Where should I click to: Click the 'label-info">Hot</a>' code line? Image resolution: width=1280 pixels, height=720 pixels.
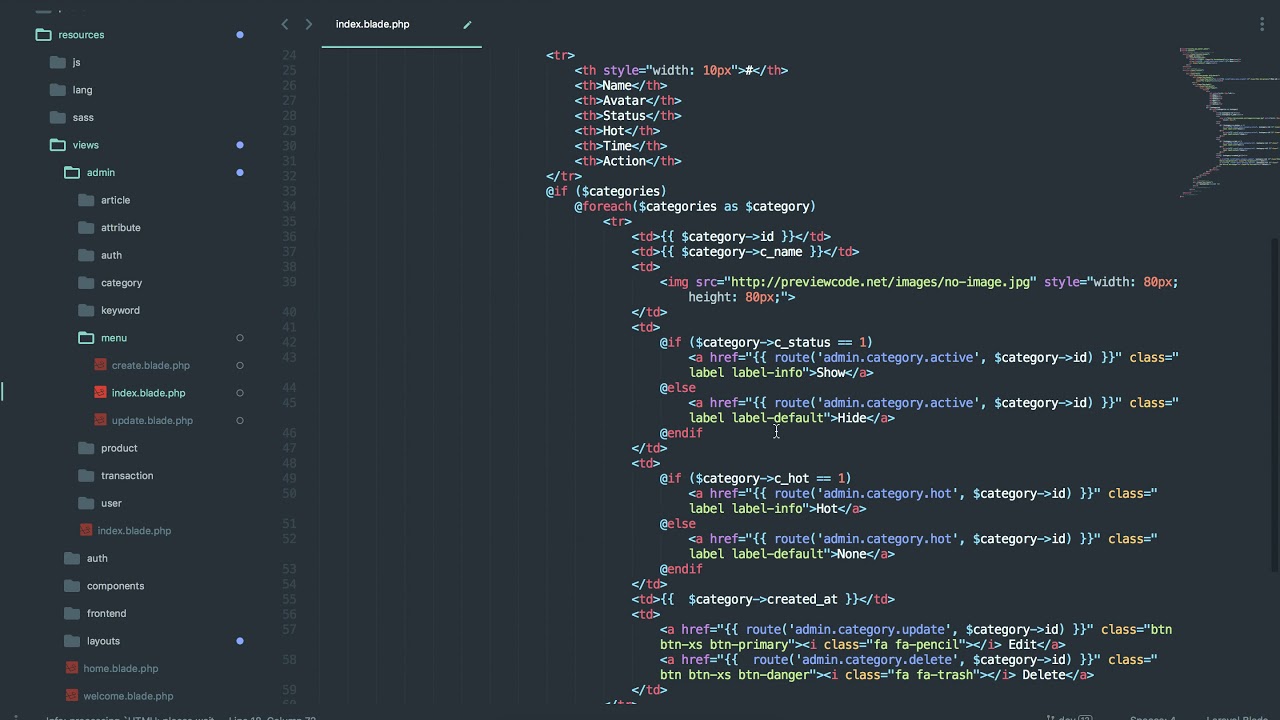(777, 509)
